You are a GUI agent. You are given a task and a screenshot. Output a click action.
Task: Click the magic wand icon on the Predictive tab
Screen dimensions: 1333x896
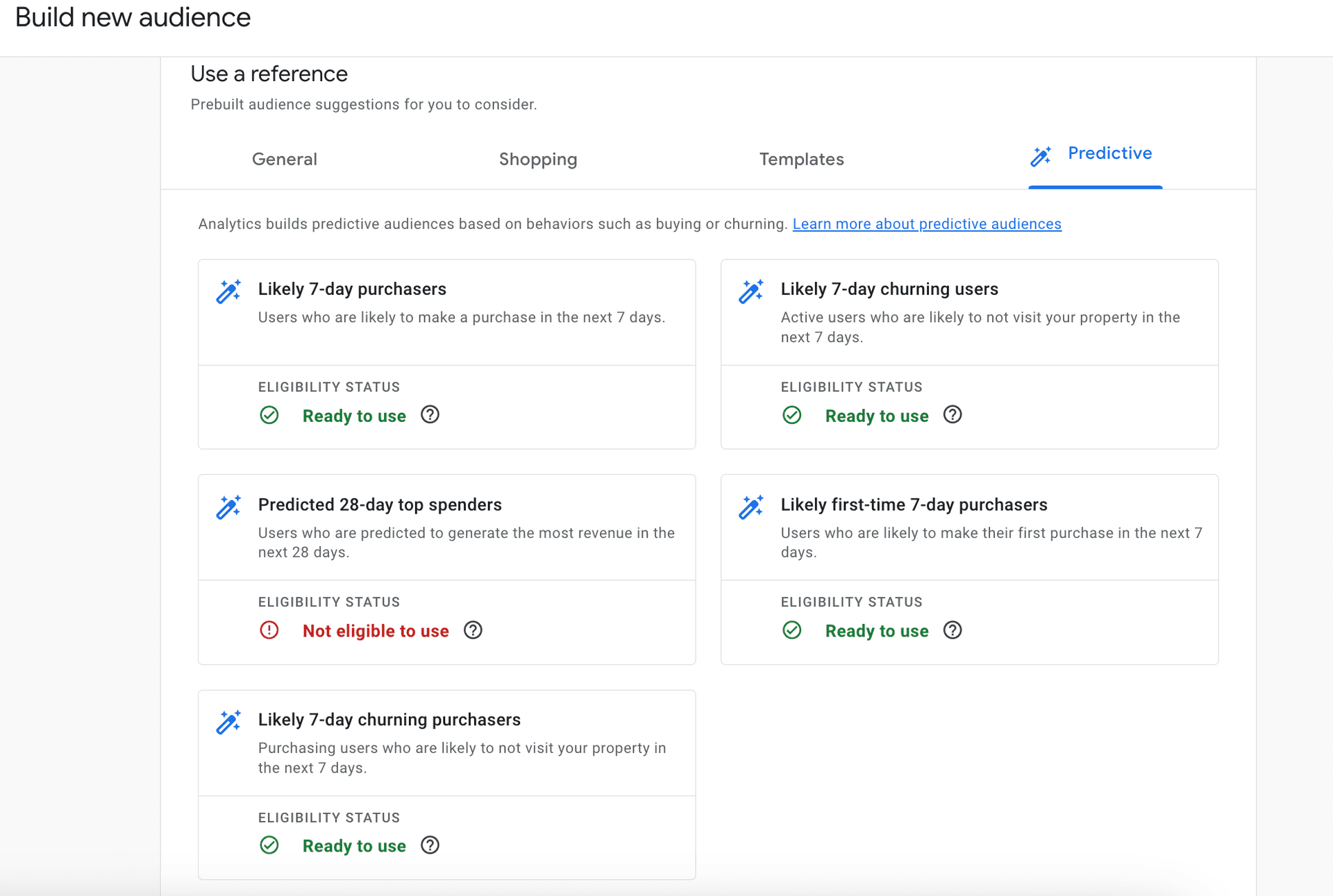pos(1041,155)
